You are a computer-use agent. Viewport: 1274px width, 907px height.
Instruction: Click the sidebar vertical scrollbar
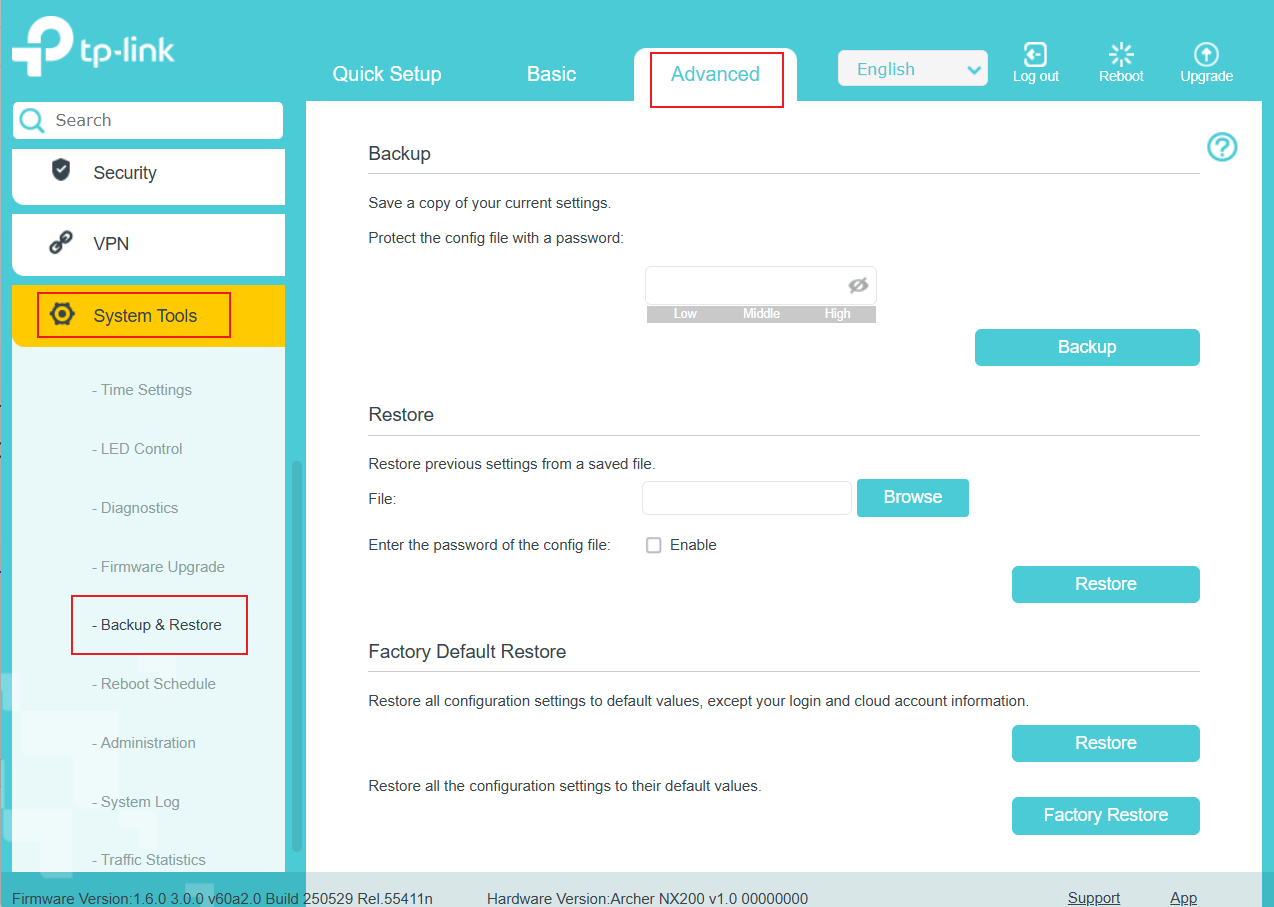click(x=296, y=655)
